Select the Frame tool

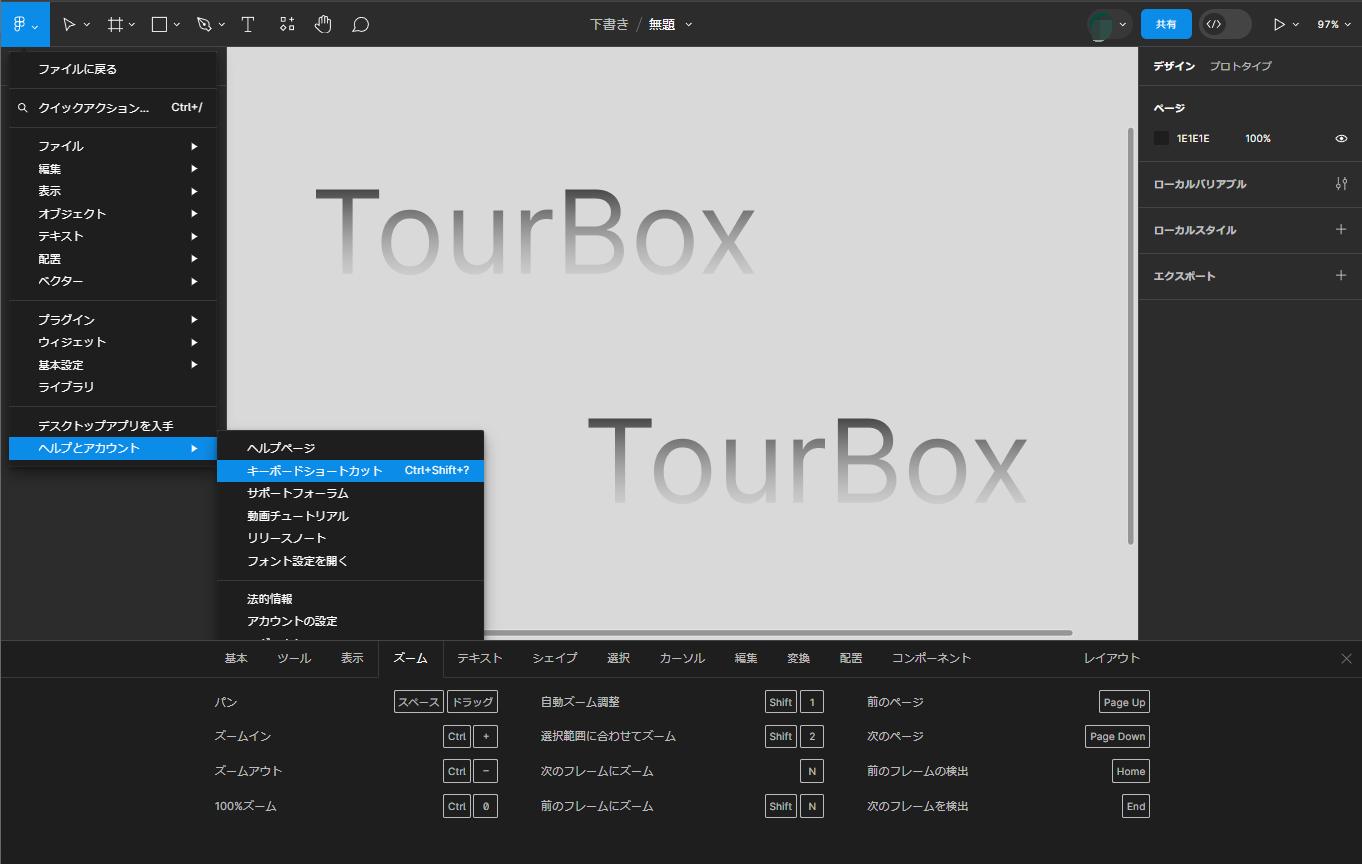[x=116, y=24]
